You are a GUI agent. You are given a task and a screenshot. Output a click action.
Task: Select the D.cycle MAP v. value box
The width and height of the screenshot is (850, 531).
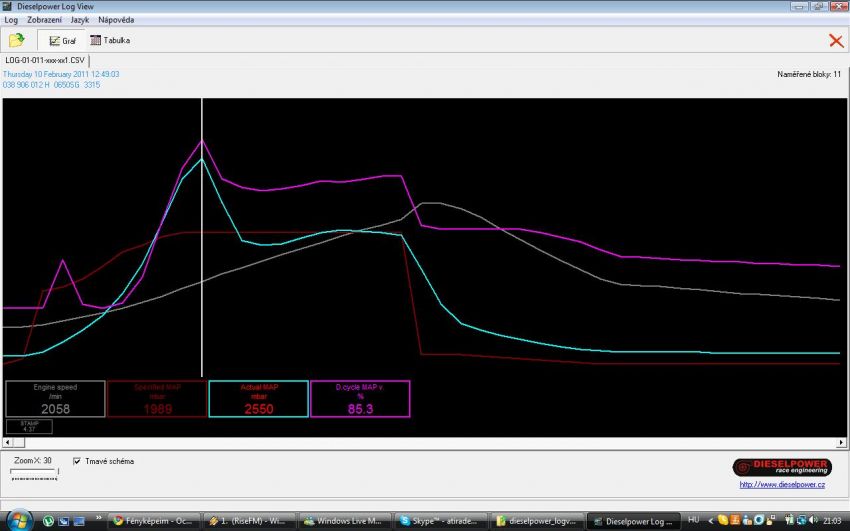tap(360, 399)
